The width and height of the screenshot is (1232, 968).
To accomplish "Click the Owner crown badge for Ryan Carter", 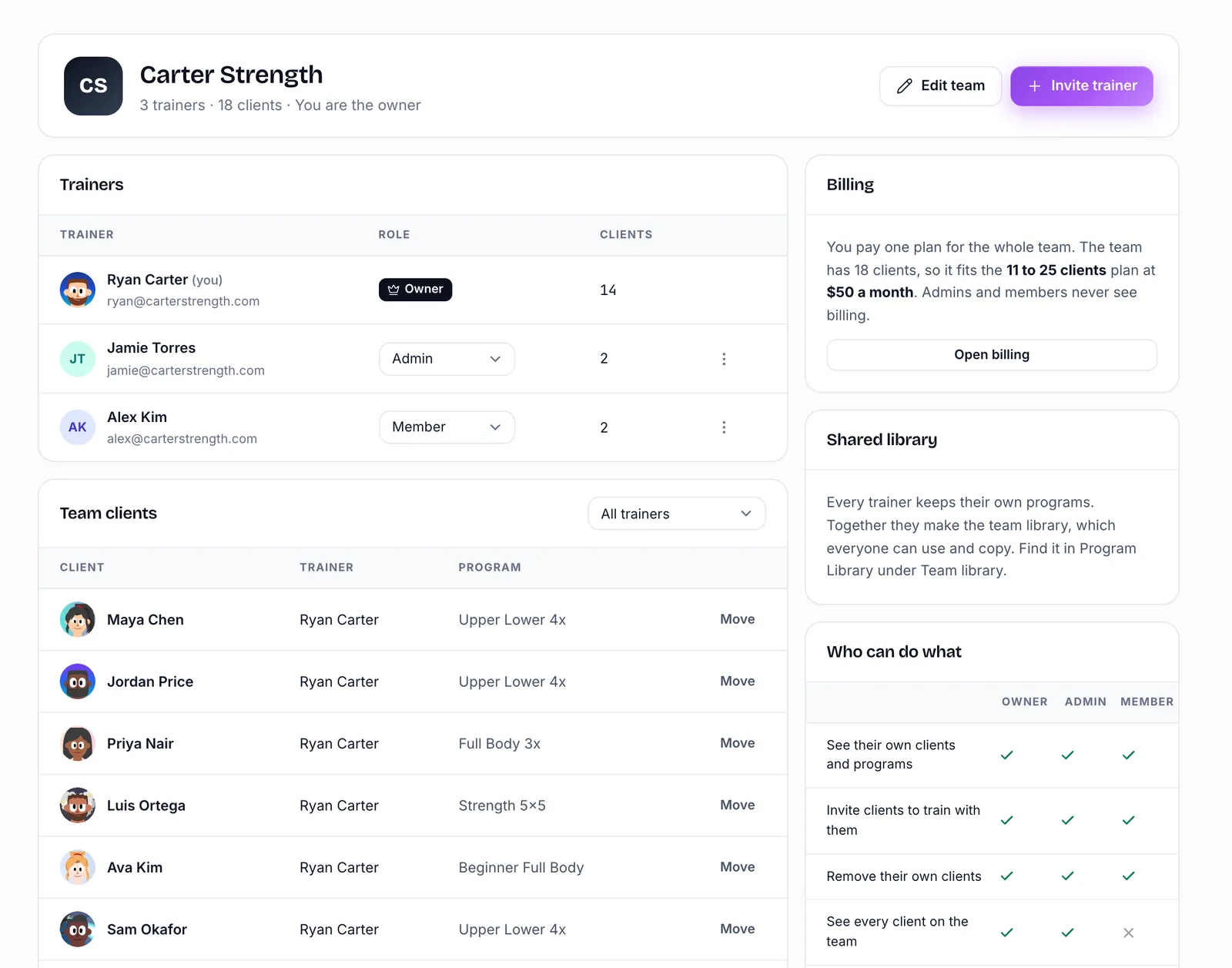I will (416, 290).
